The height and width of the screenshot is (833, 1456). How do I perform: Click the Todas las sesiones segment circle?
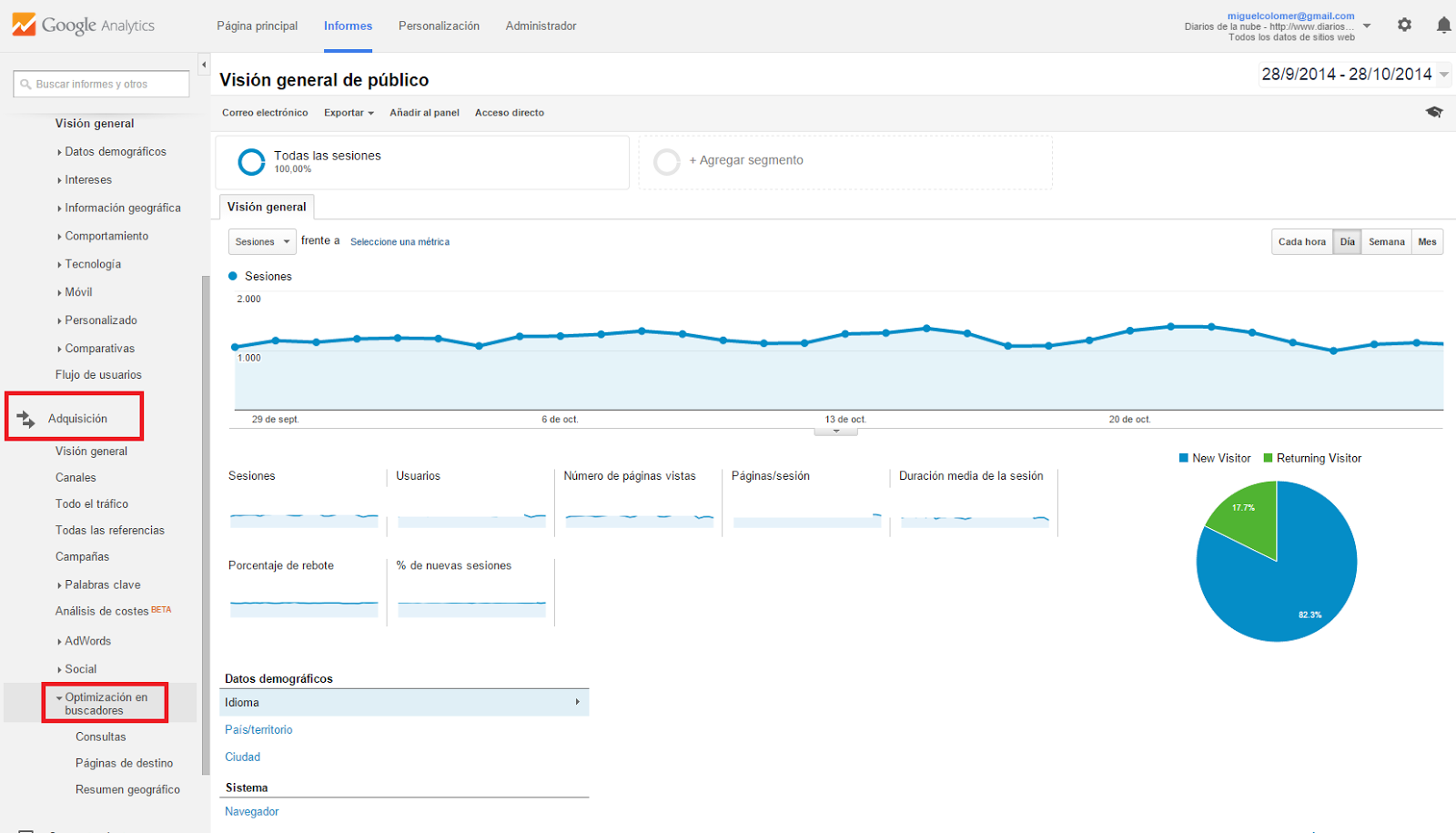click(251, 162)
